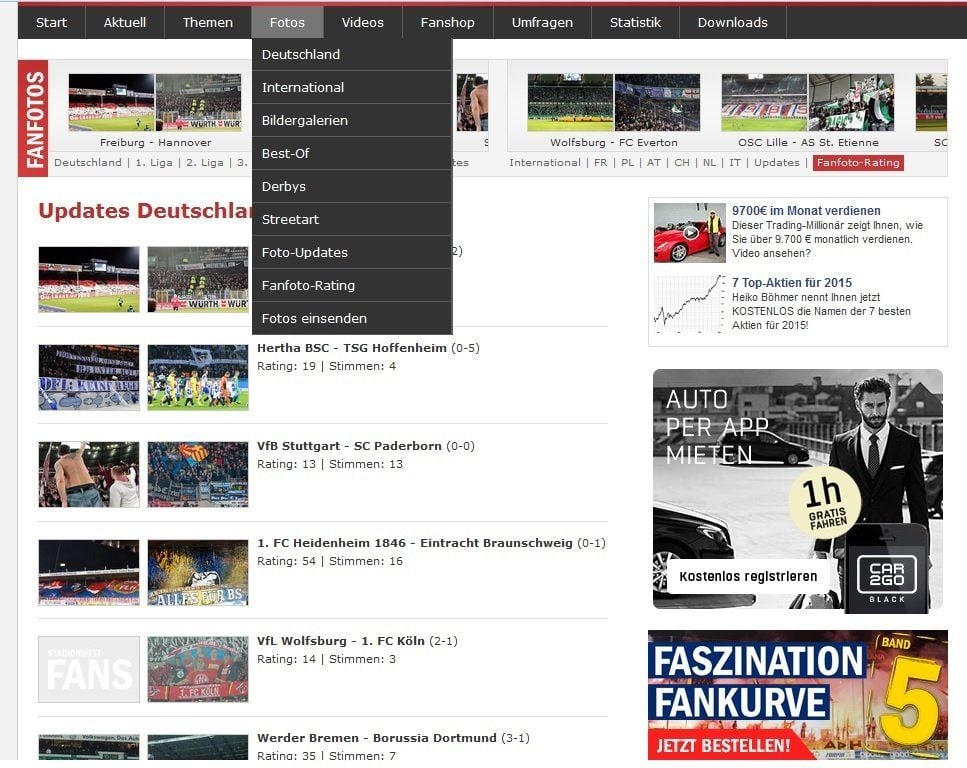This screenshot has height=768, width=967.
Task: Click the Stuttgart flag-waving crowd thumbnail
Action: pyautogui.click(x=198, y=474)
